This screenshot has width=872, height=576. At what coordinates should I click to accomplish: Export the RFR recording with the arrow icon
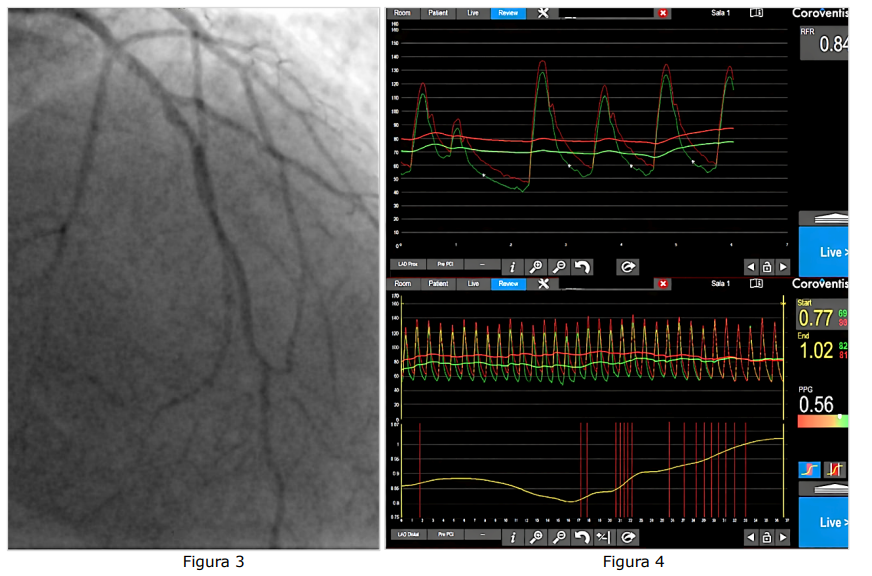pyautogui.click(x=628, y=267)
